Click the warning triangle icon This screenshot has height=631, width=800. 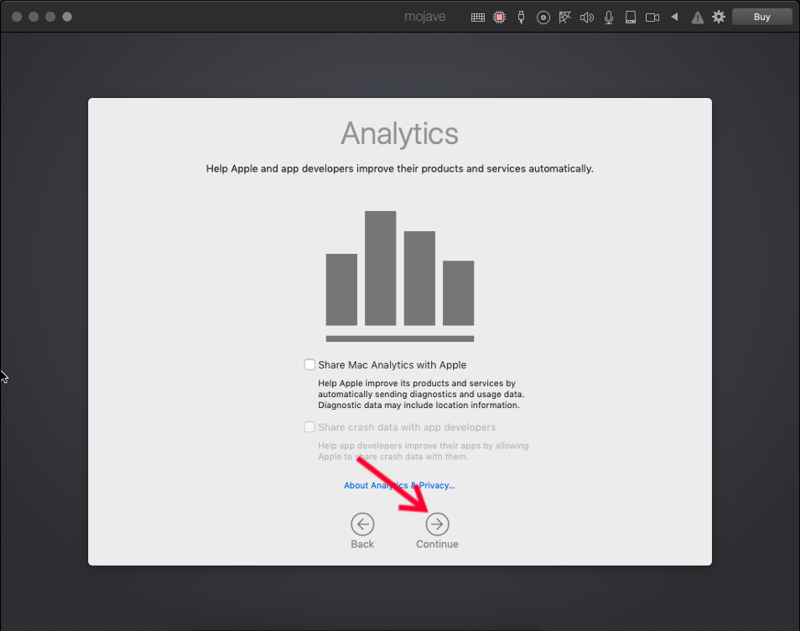[697, 17]
